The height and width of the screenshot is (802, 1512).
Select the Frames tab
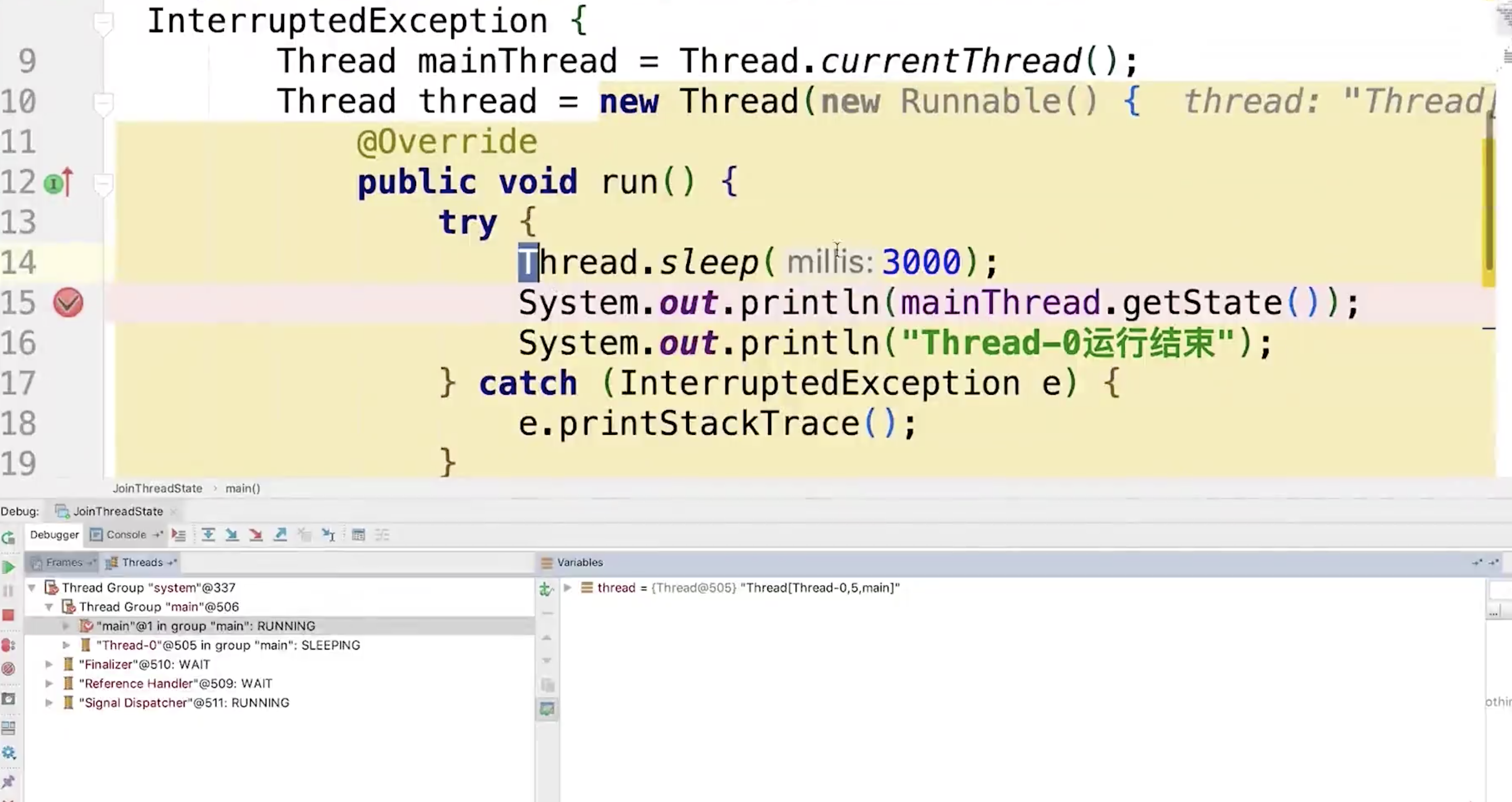tap(64, 562)
